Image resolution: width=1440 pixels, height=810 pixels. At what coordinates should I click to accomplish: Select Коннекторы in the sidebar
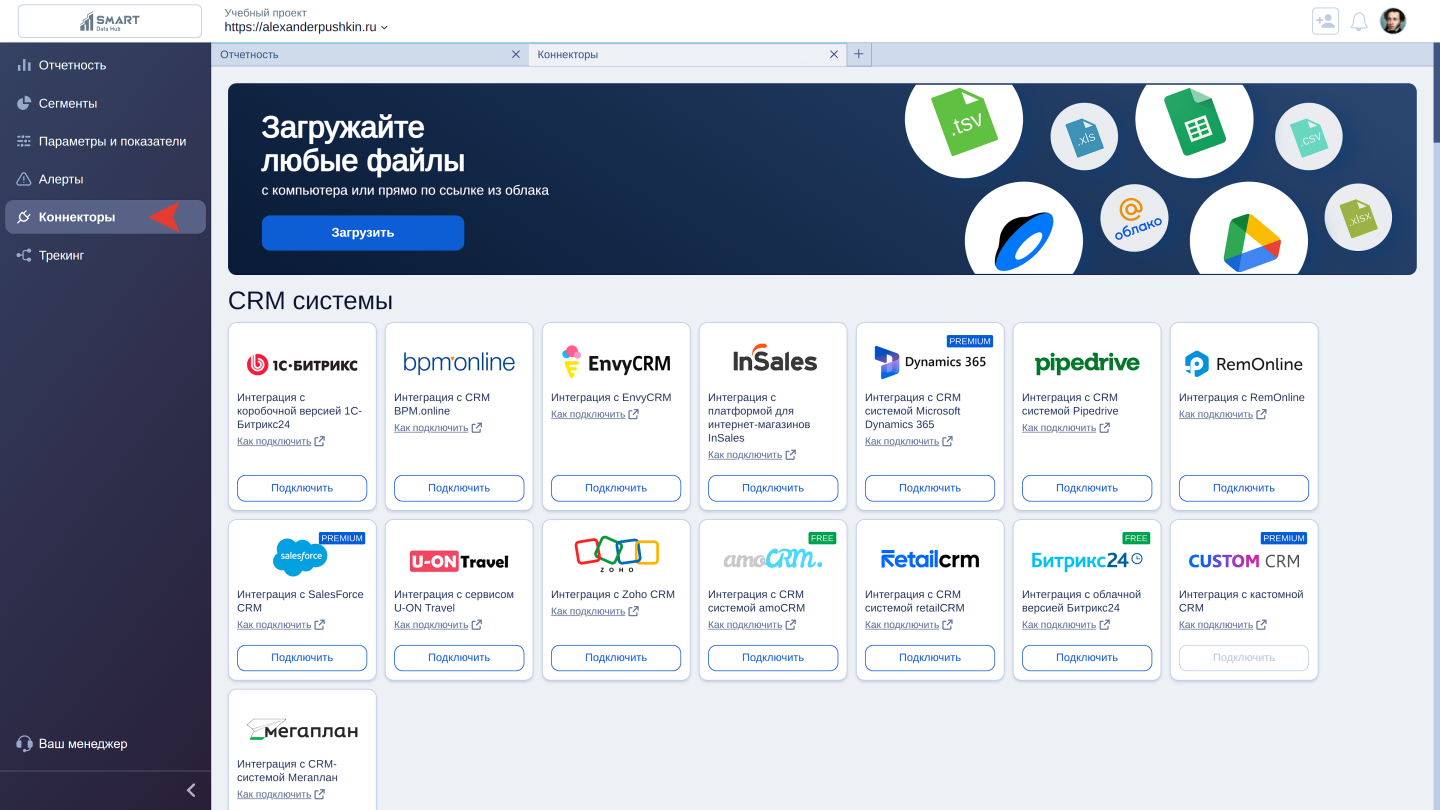coord(105,217)
